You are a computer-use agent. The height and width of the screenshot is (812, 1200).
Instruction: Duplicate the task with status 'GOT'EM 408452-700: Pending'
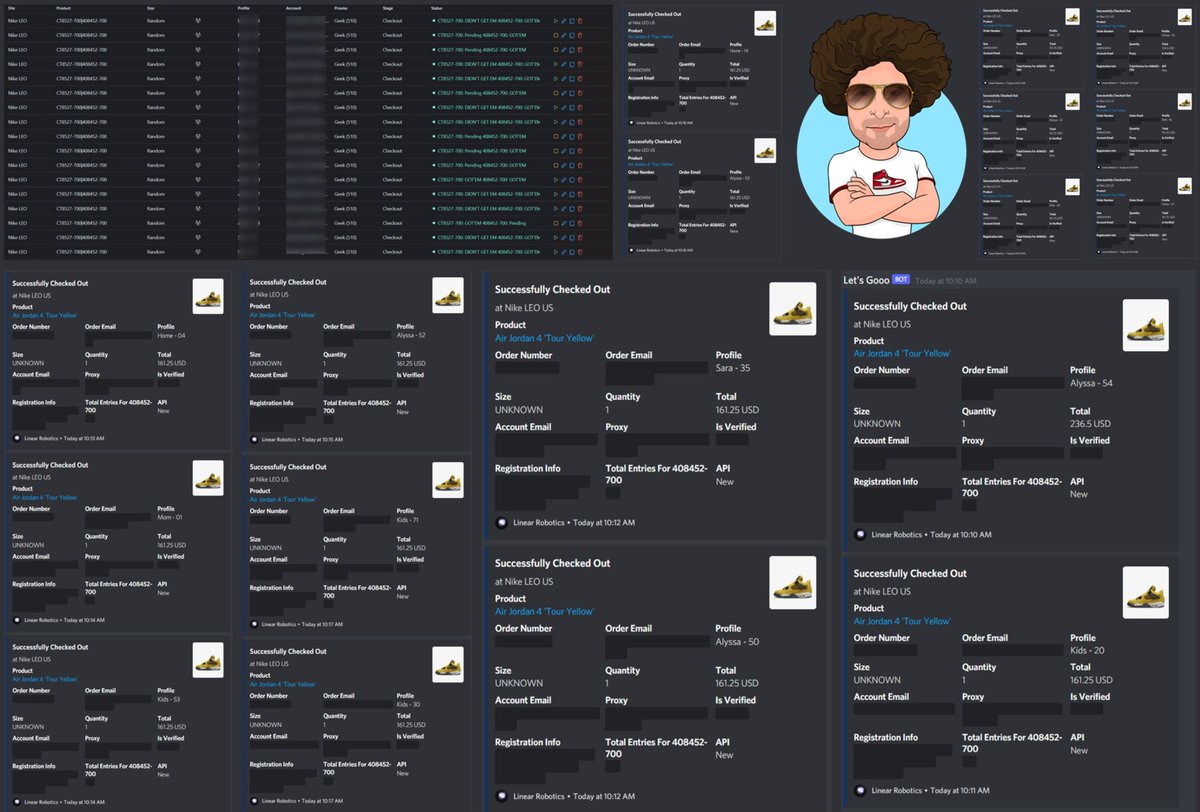coord(572,223)
